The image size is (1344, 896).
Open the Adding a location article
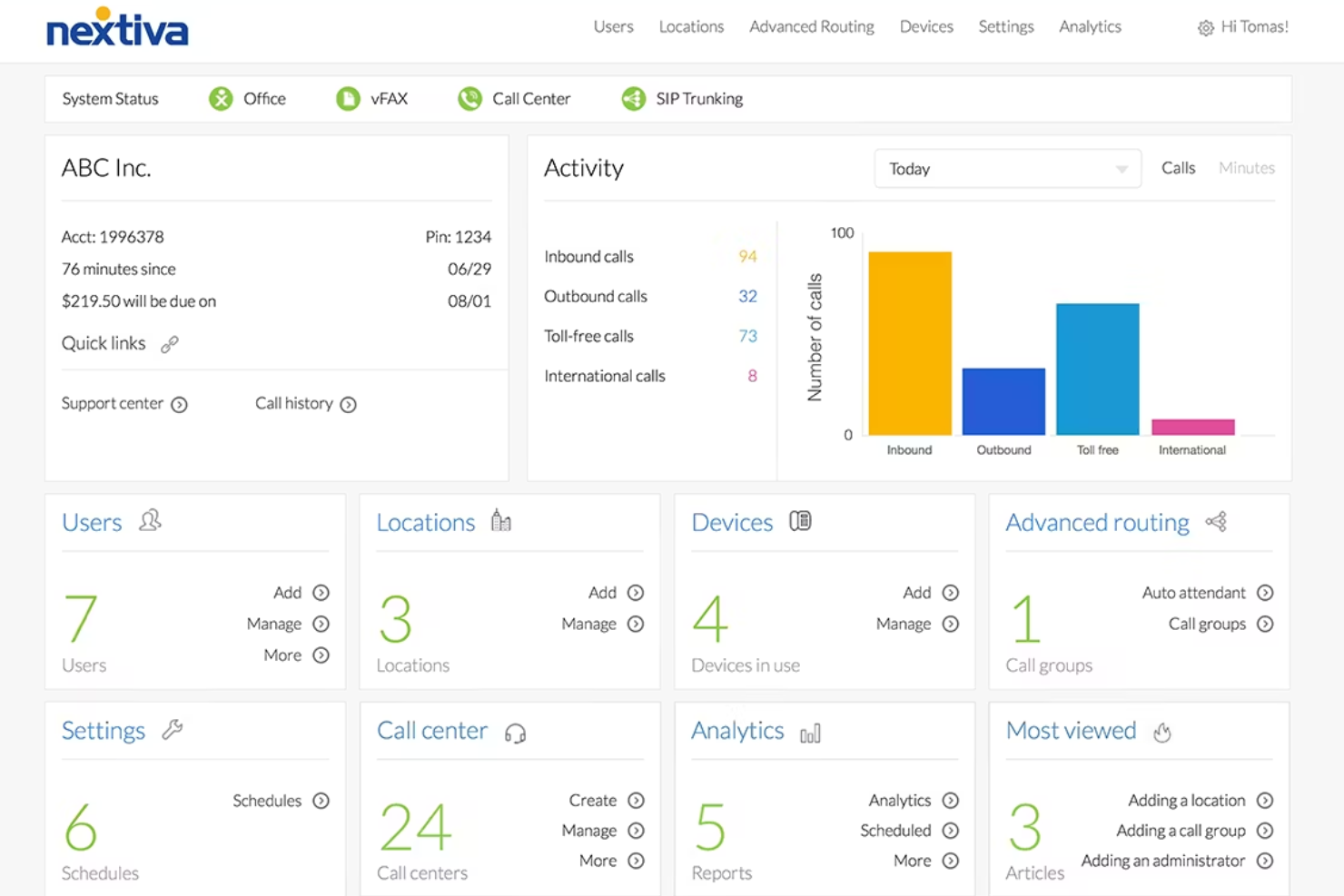1186,801
